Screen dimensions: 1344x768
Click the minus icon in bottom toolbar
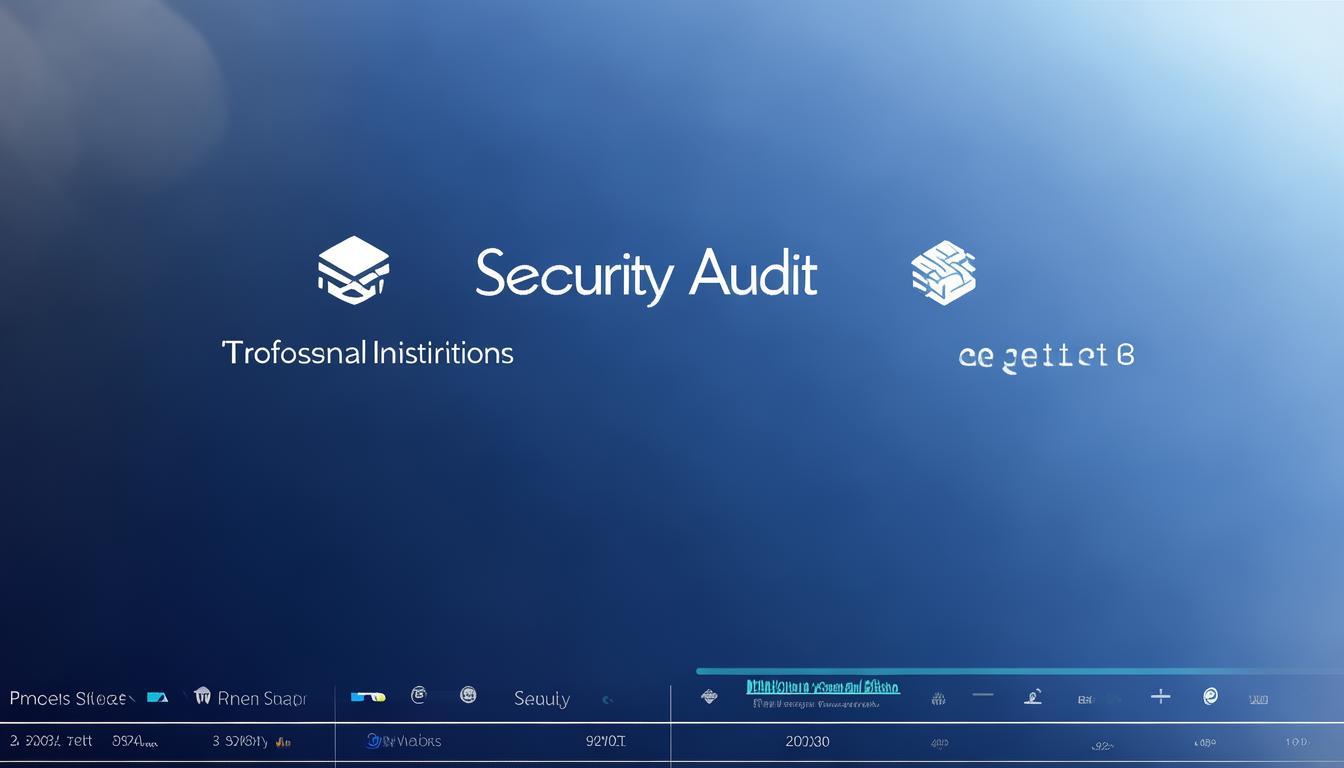pos(983,695)
